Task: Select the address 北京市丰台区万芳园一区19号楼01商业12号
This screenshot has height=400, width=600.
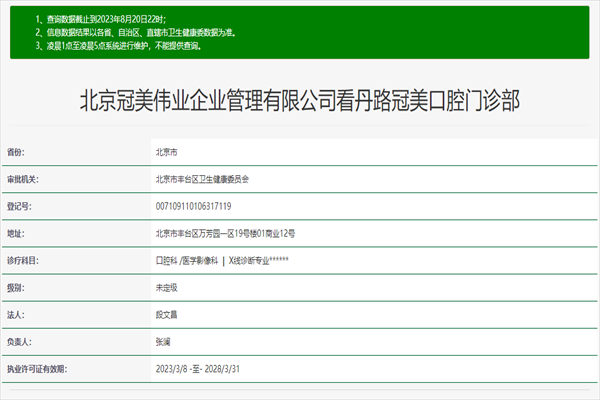Action: 225,233
